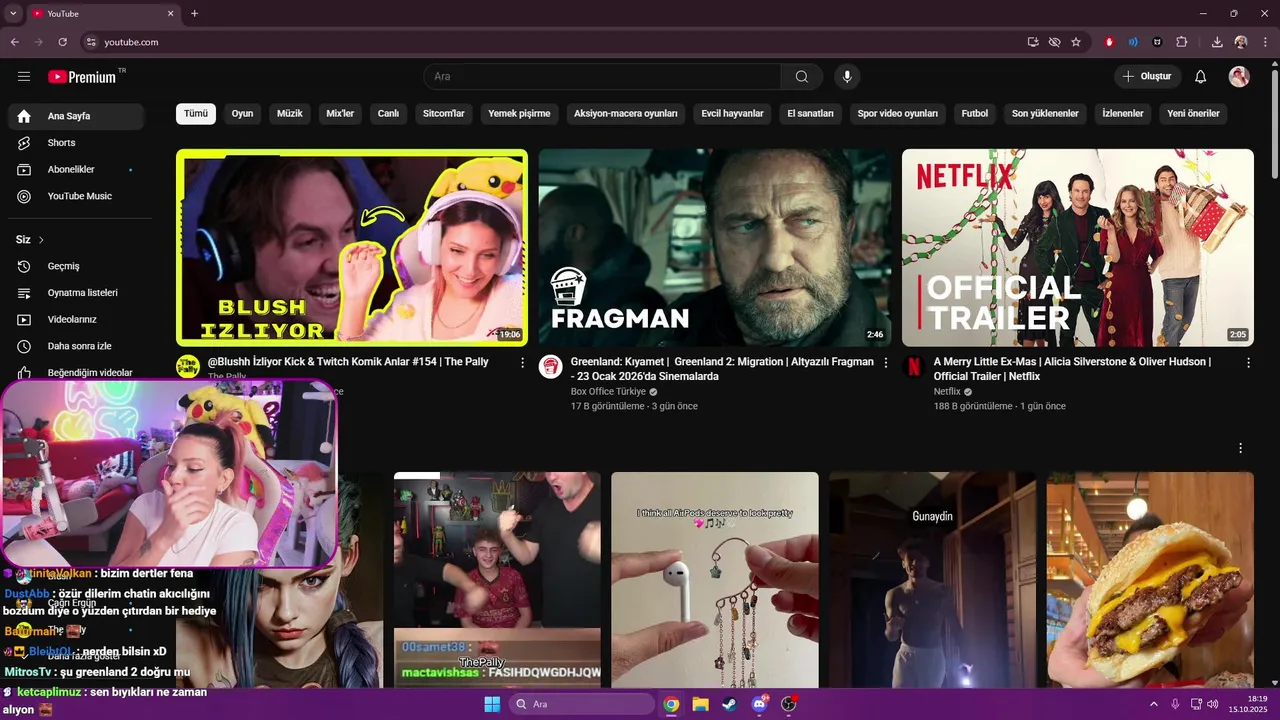Start voice search with microphone icon
1280x720 pixels.
[x=847, y=77]
